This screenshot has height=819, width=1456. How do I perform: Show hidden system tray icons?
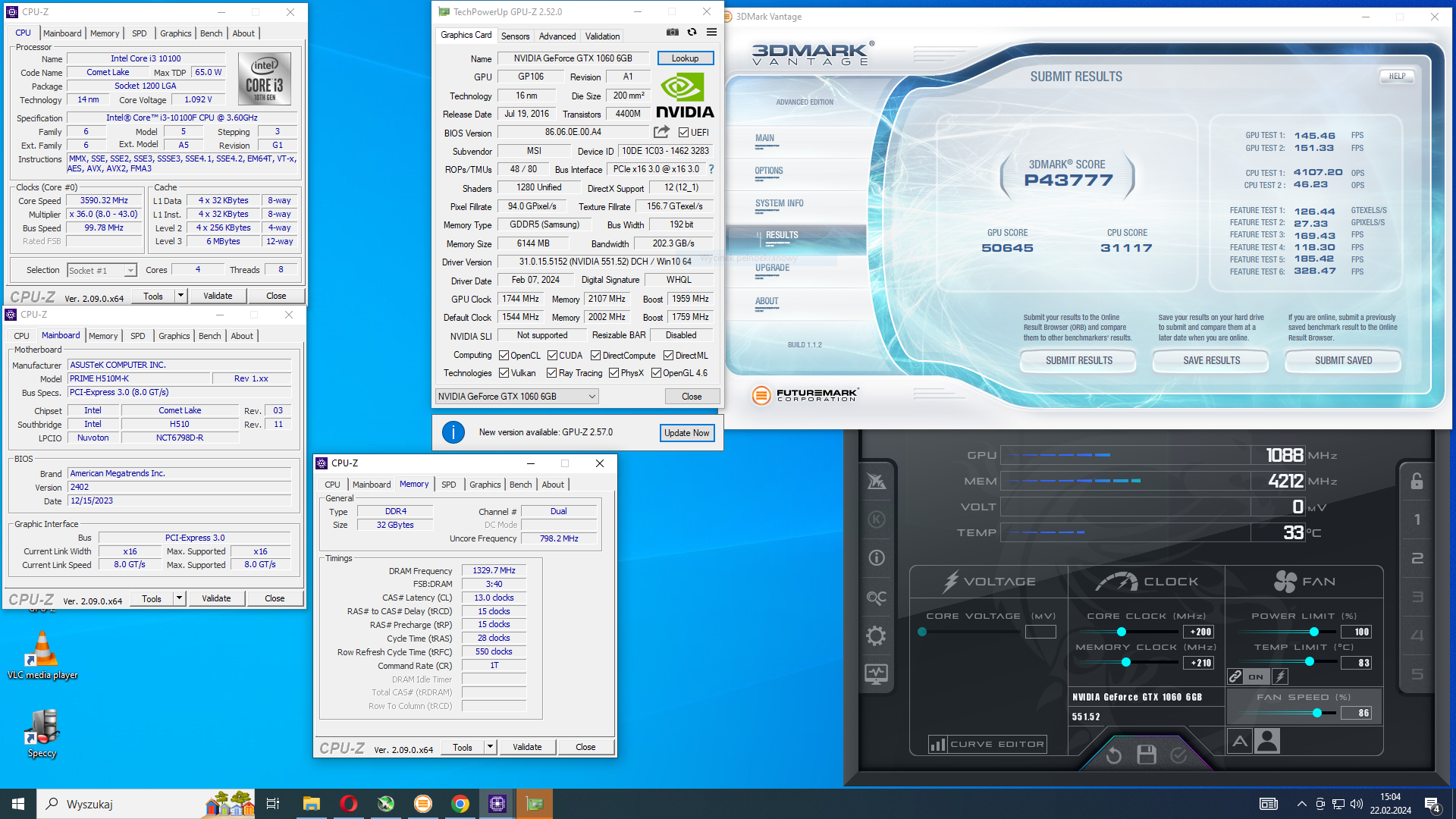click(1301, 804)
